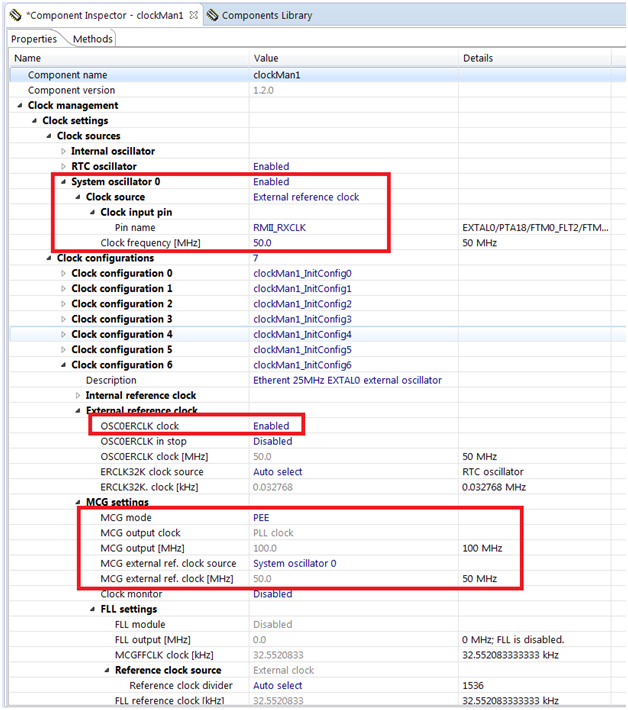Expand Clock configuration 1
Viewport: 628px width, 710px height.
(63, 289)
